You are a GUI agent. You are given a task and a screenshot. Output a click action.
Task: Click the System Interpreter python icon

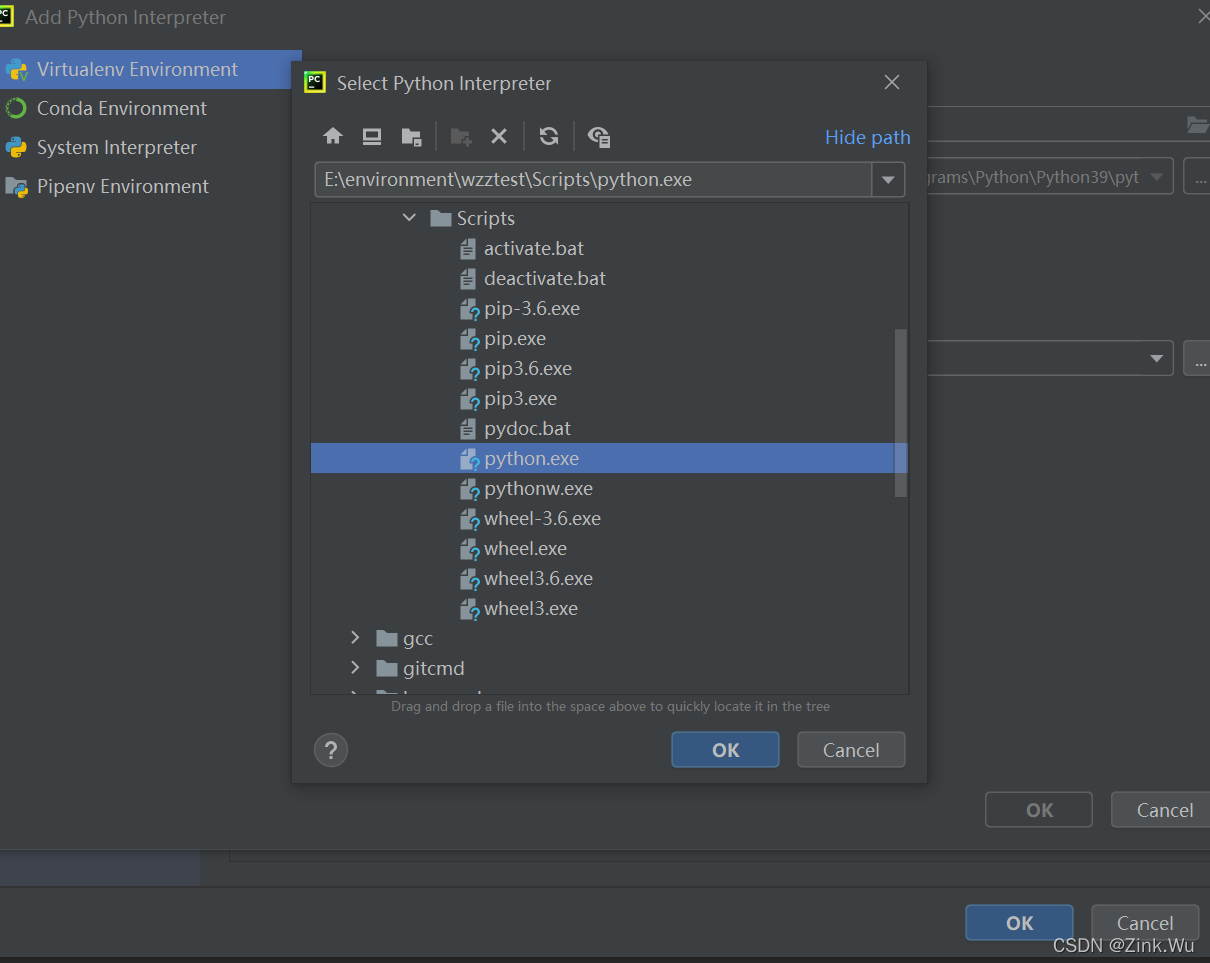(x=16, y=147)
